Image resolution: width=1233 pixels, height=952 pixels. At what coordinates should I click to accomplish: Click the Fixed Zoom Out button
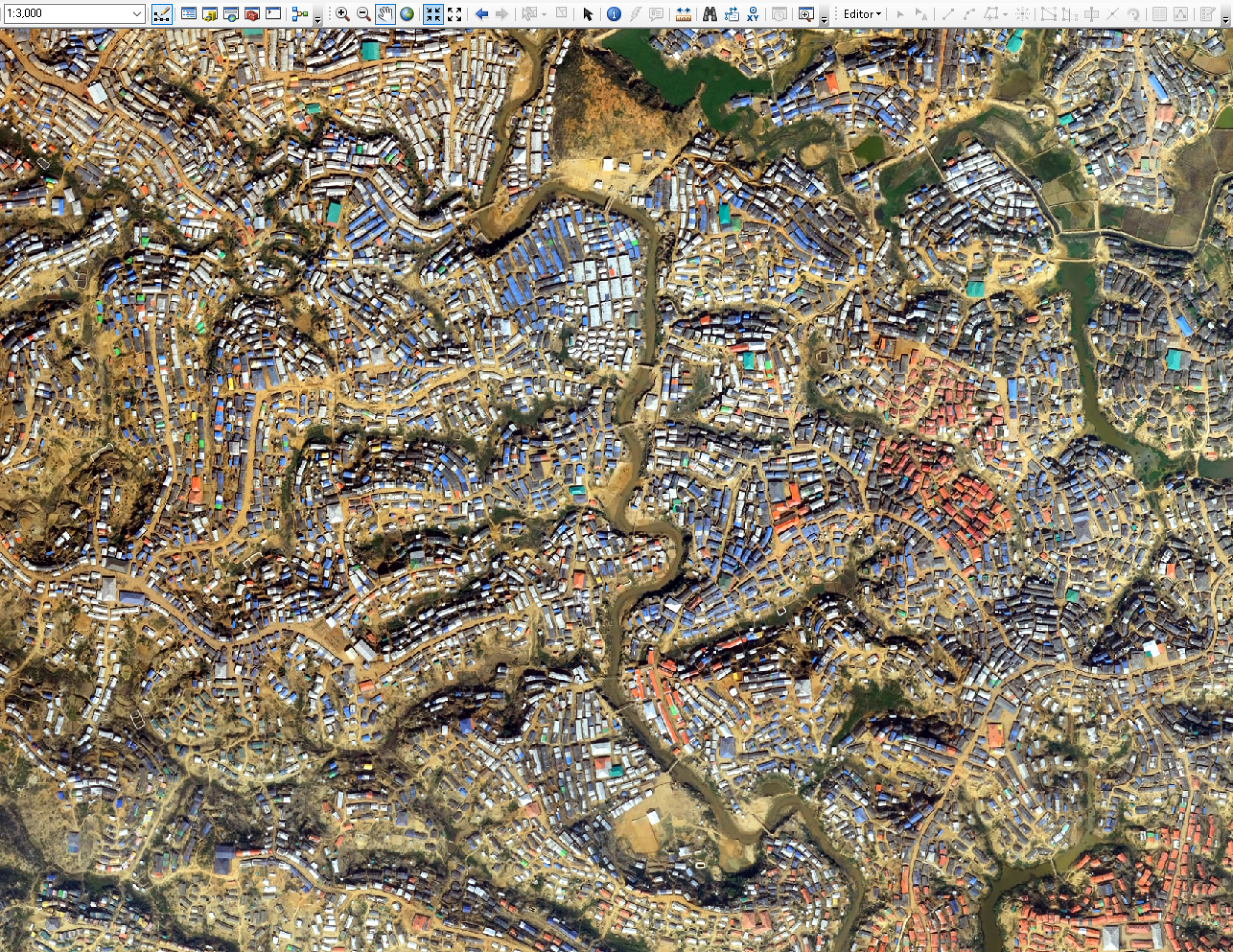(x=454, y=14)
